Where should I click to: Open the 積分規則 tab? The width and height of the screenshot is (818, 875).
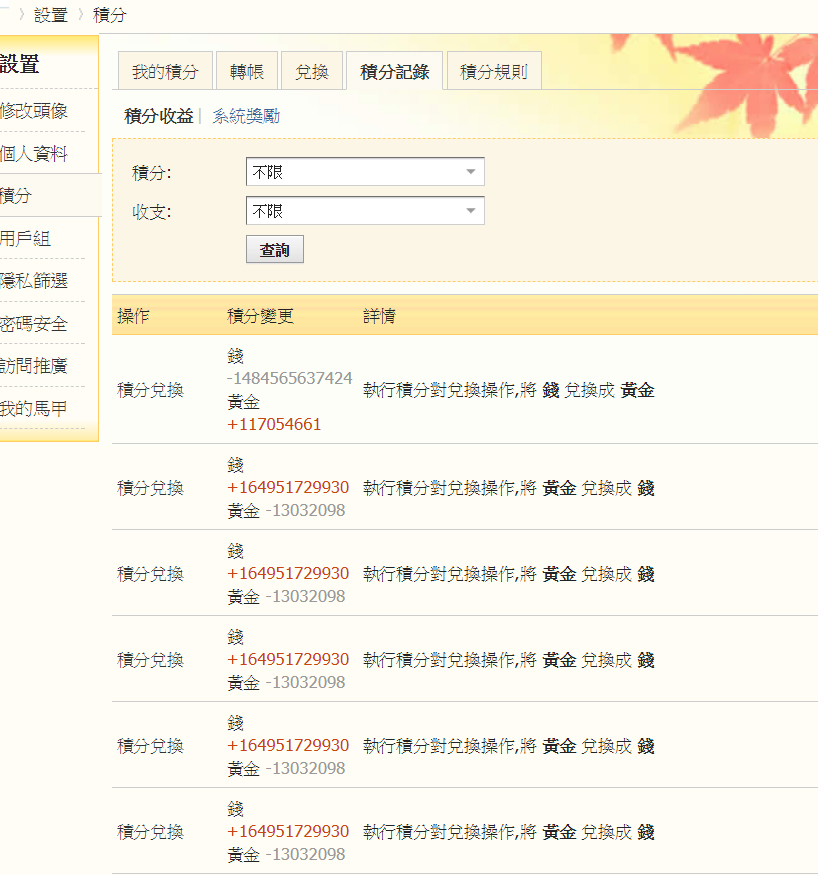(493, 72)
